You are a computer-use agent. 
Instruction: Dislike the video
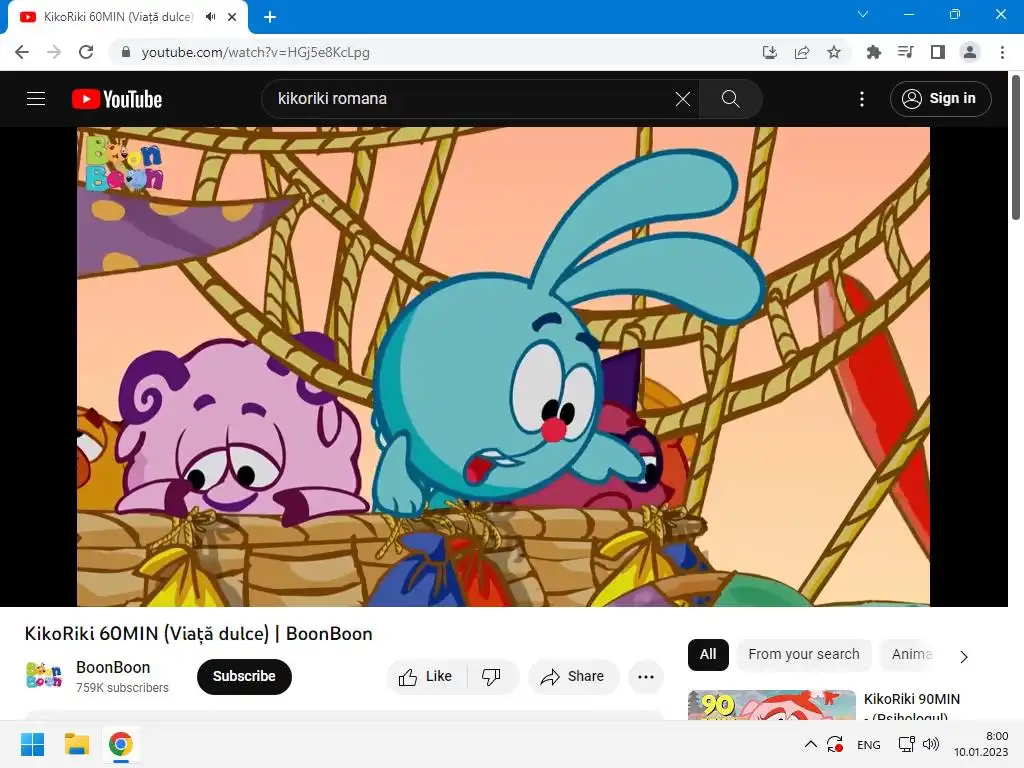click(491, 677)
